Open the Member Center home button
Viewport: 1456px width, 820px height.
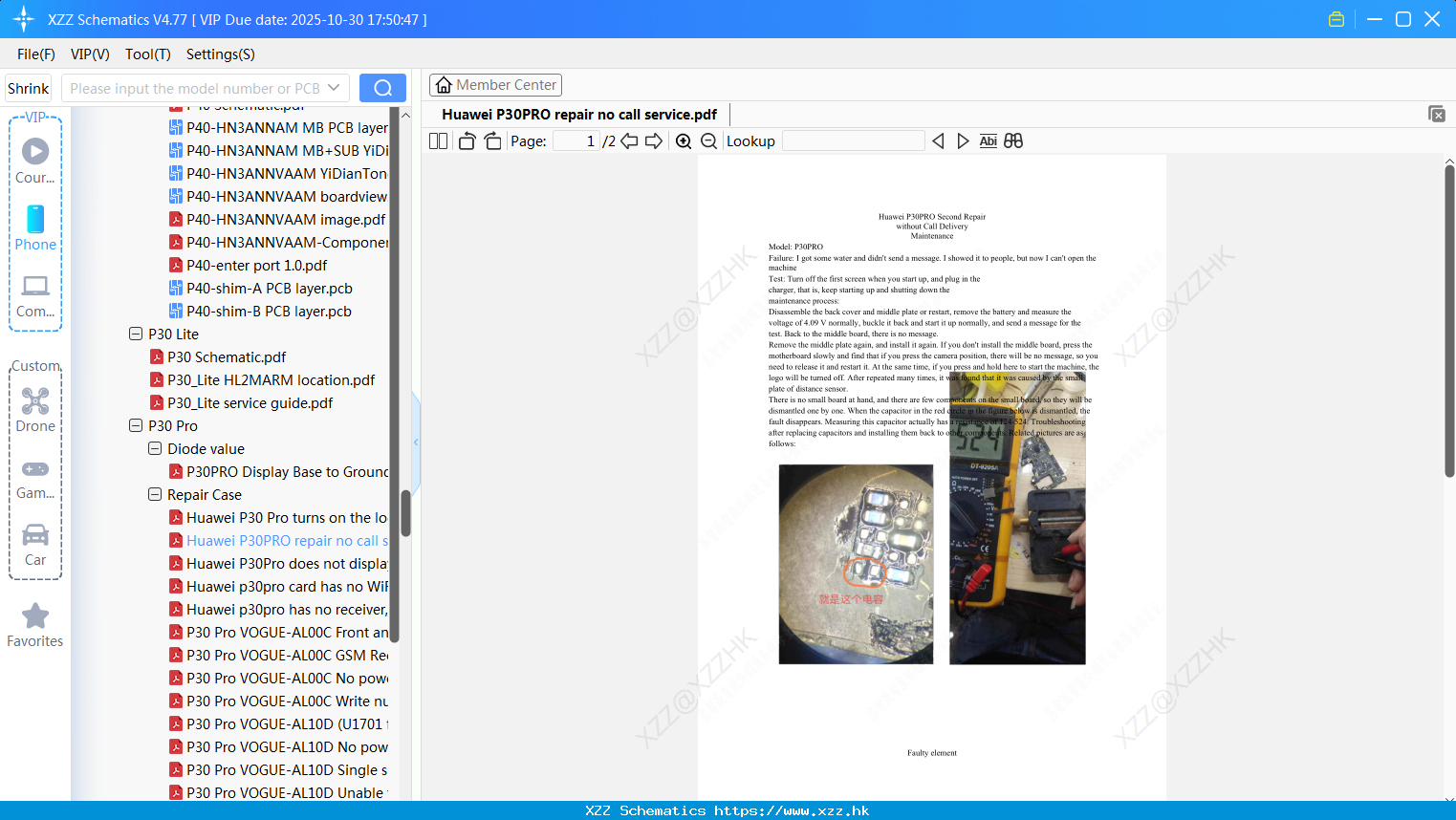pyautogui.click(x=495, y=85)
